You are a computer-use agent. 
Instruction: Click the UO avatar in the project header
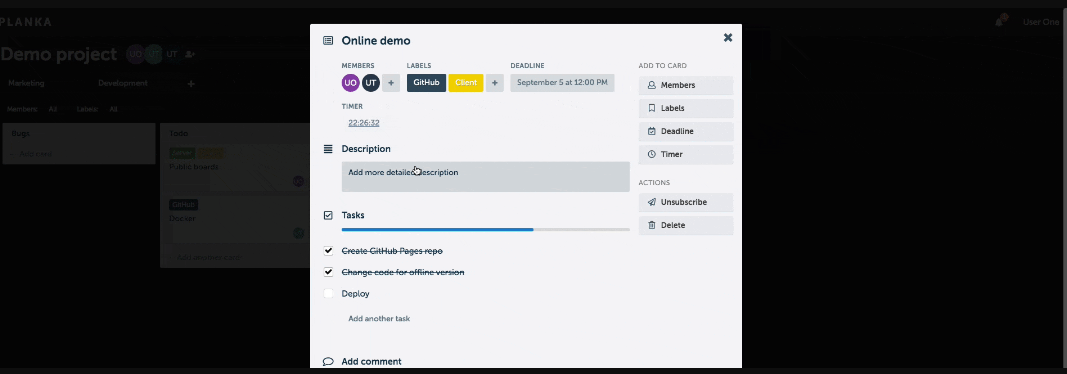[135, 54]
